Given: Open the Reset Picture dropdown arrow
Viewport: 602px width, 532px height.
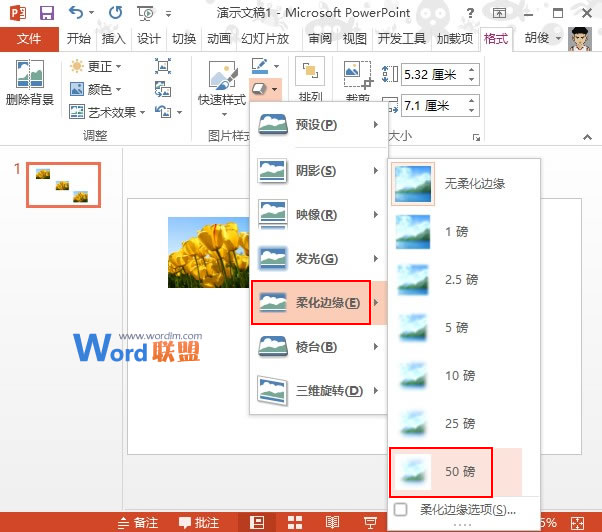Looking at the screenshot, I should click(179, 112).
